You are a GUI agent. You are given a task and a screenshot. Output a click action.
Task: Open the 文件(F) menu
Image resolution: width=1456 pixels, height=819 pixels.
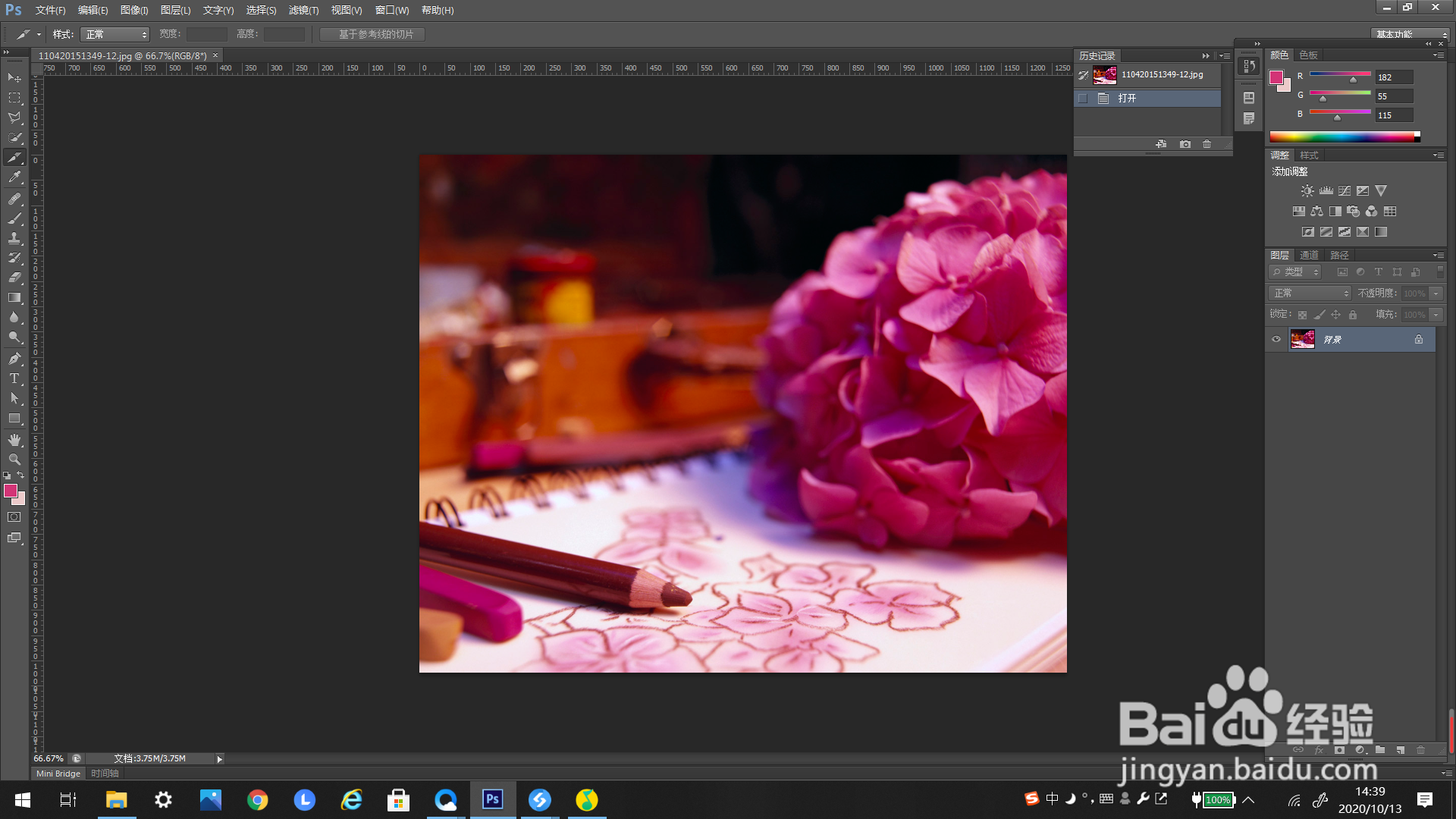(x=50, y=11)
